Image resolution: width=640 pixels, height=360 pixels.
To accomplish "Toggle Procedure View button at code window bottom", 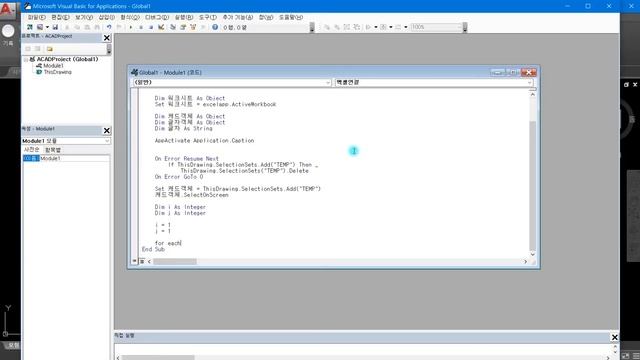I will click(134, 261).
